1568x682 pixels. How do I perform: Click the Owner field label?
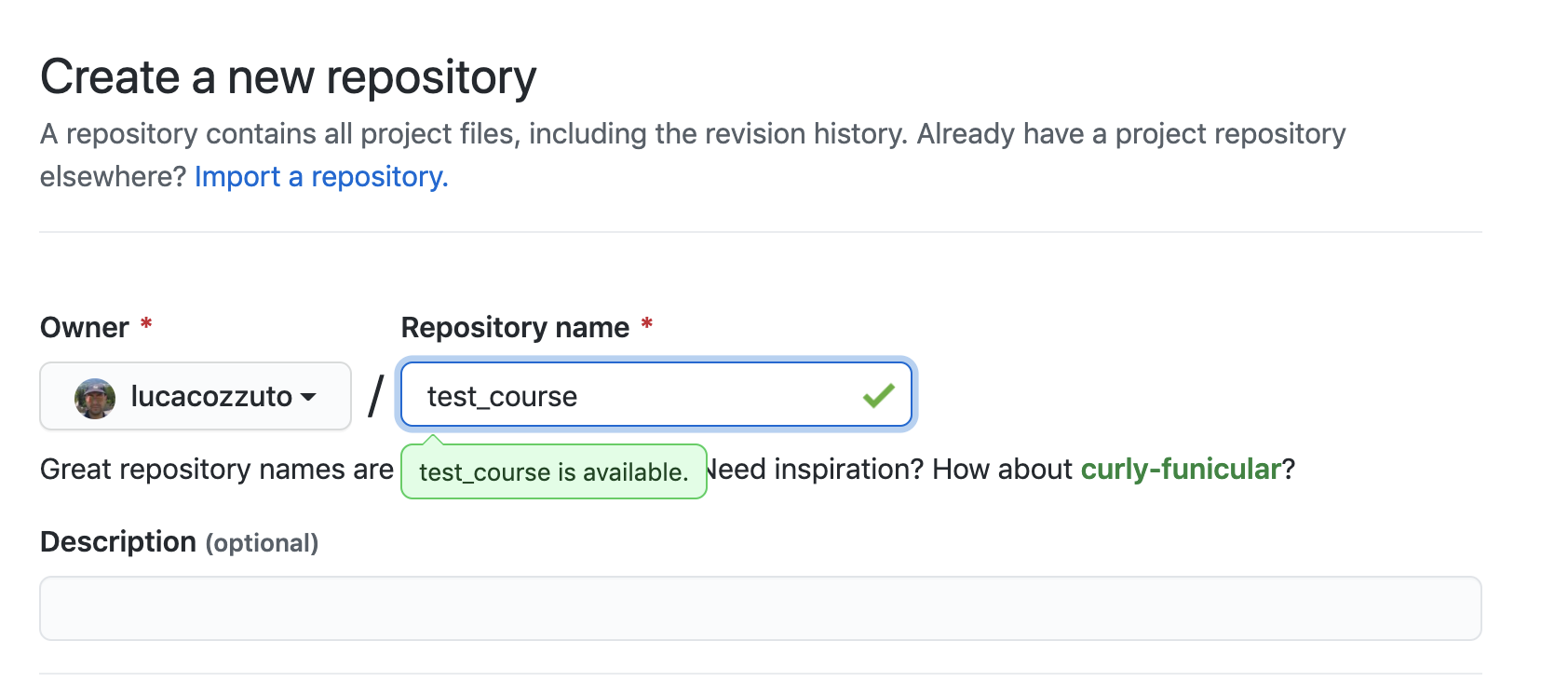[x=84, y=328]
